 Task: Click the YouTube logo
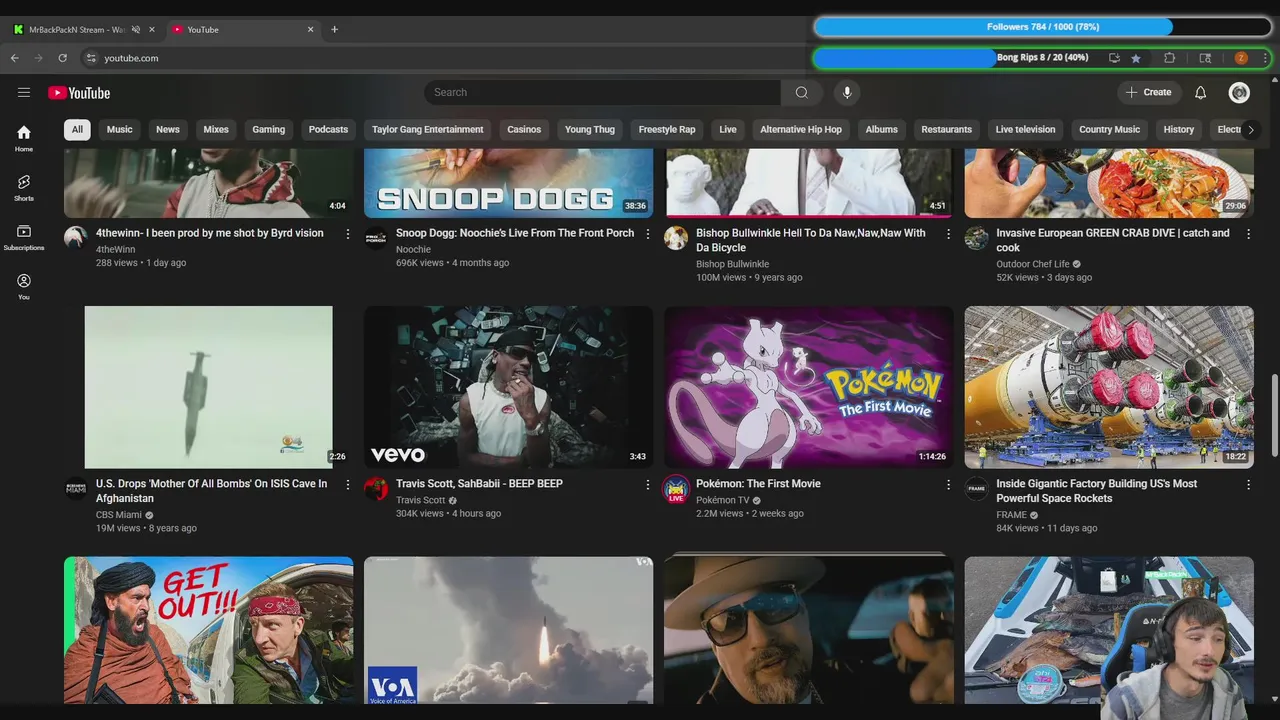click(79, 93)
